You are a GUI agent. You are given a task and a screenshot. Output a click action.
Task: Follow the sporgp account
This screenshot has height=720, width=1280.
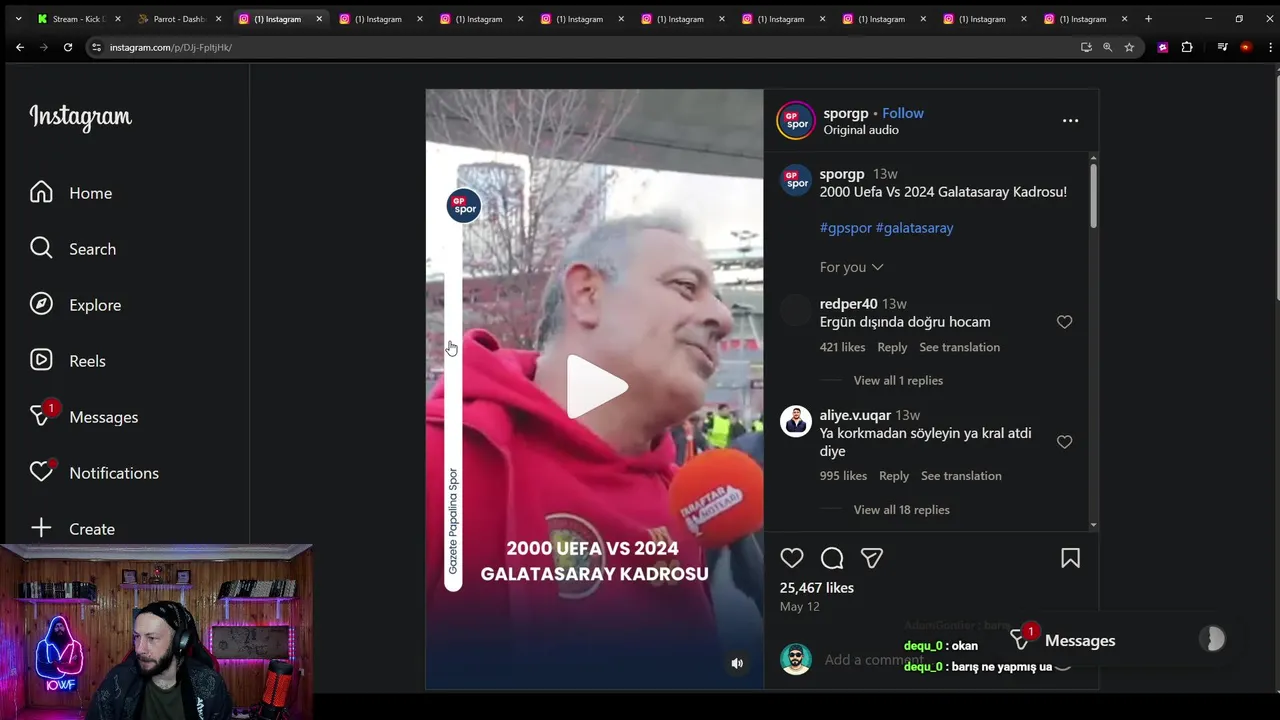[903, 113]
